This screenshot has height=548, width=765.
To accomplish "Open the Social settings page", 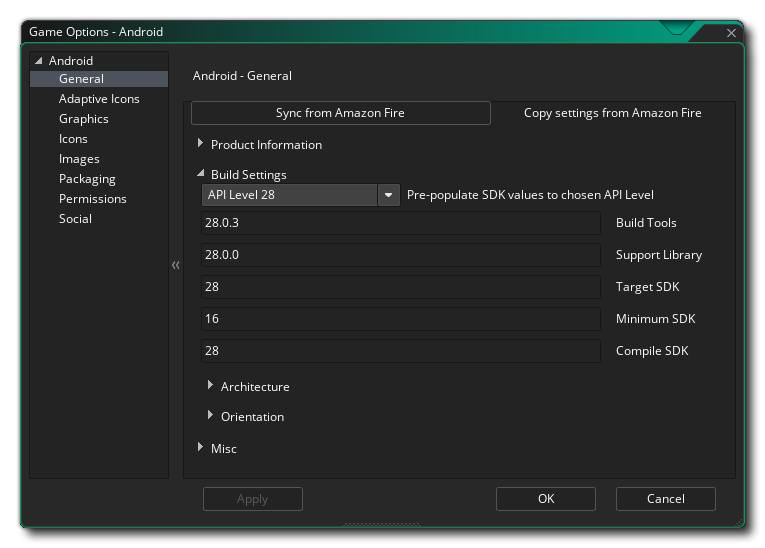I will coord(75,219).
